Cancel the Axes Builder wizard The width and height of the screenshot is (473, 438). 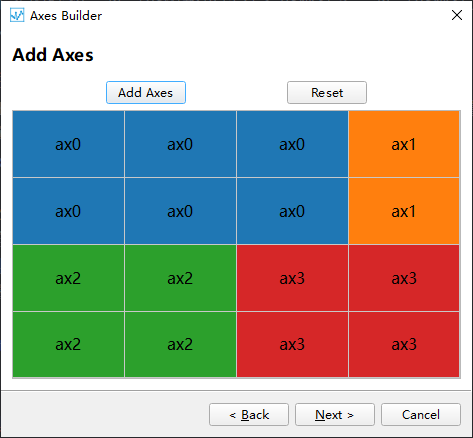421,415
